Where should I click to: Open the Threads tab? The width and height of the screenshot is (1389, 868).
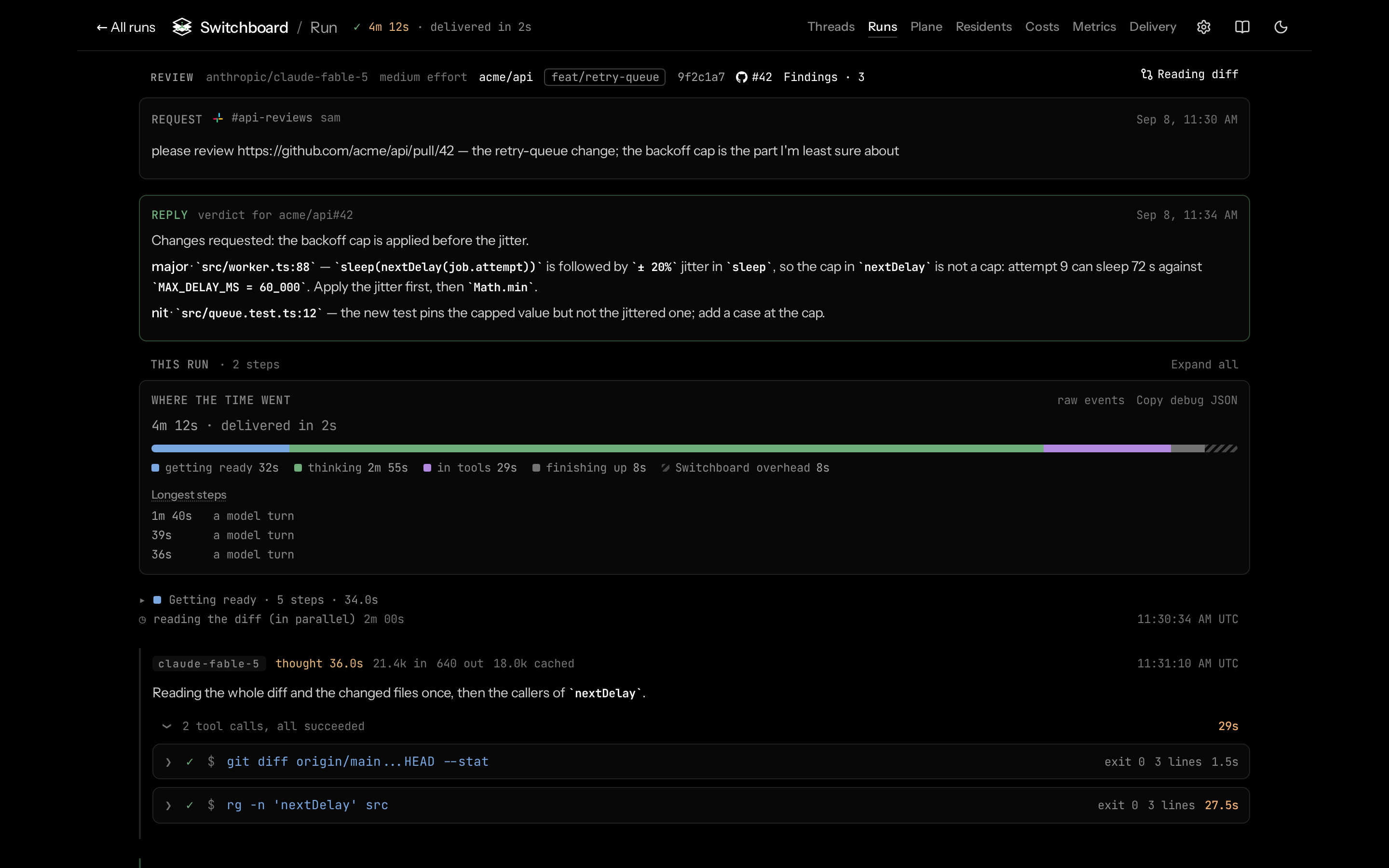pyautogui.click(x=831, y=27)
